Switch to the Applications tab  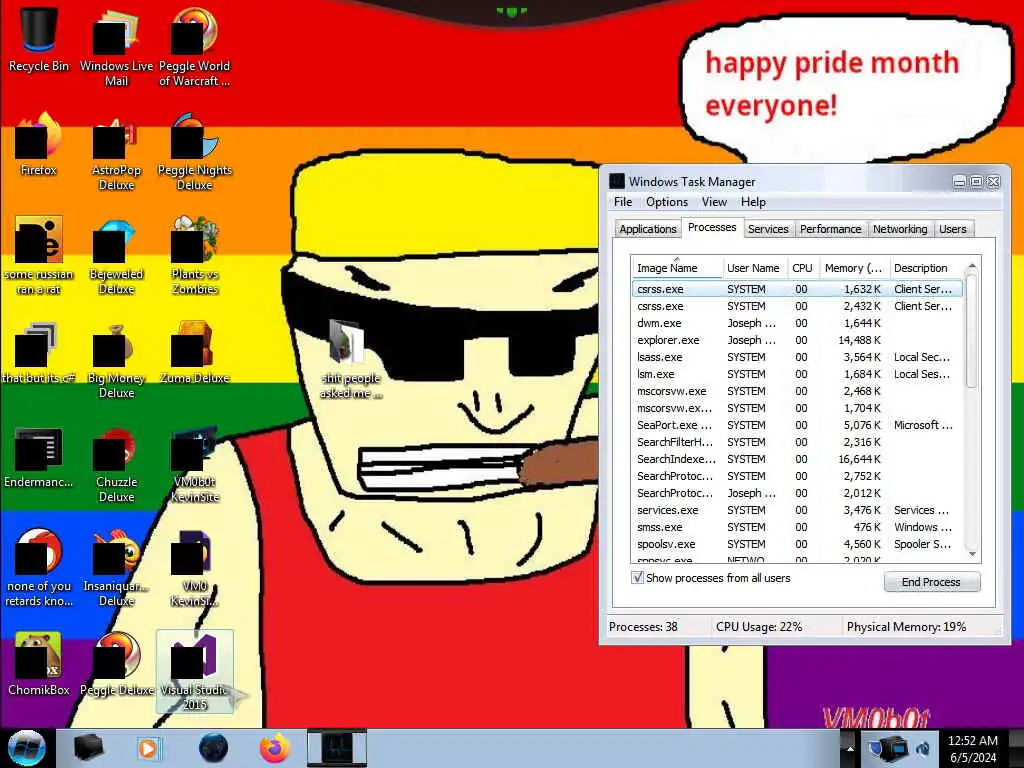(x=648, y=229)
